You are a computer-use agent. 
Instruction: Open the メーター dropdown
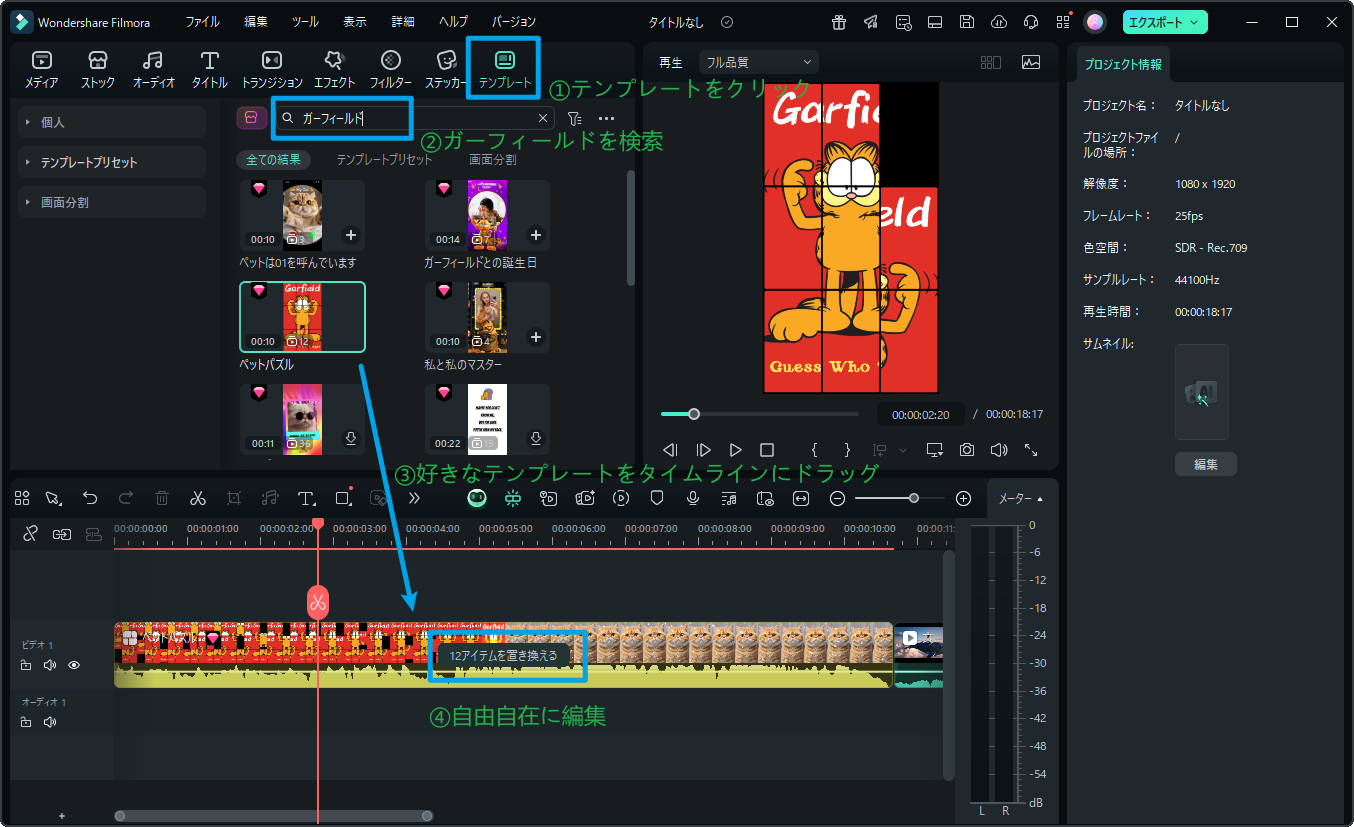coord(1021,498)
